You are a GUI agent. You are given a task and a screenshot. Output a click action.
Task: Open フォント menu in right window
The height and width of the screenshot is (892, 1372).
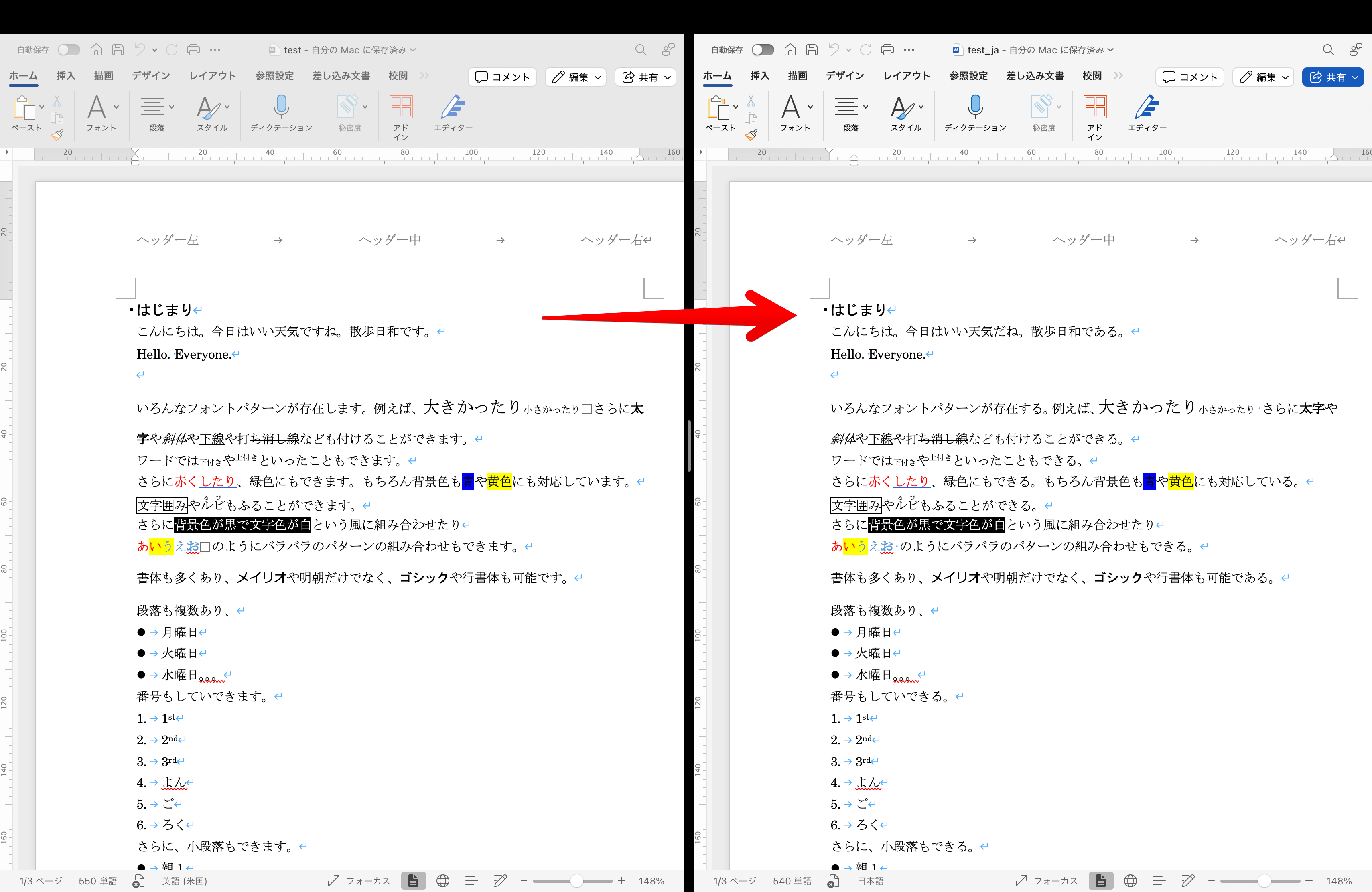click(796, 114)
